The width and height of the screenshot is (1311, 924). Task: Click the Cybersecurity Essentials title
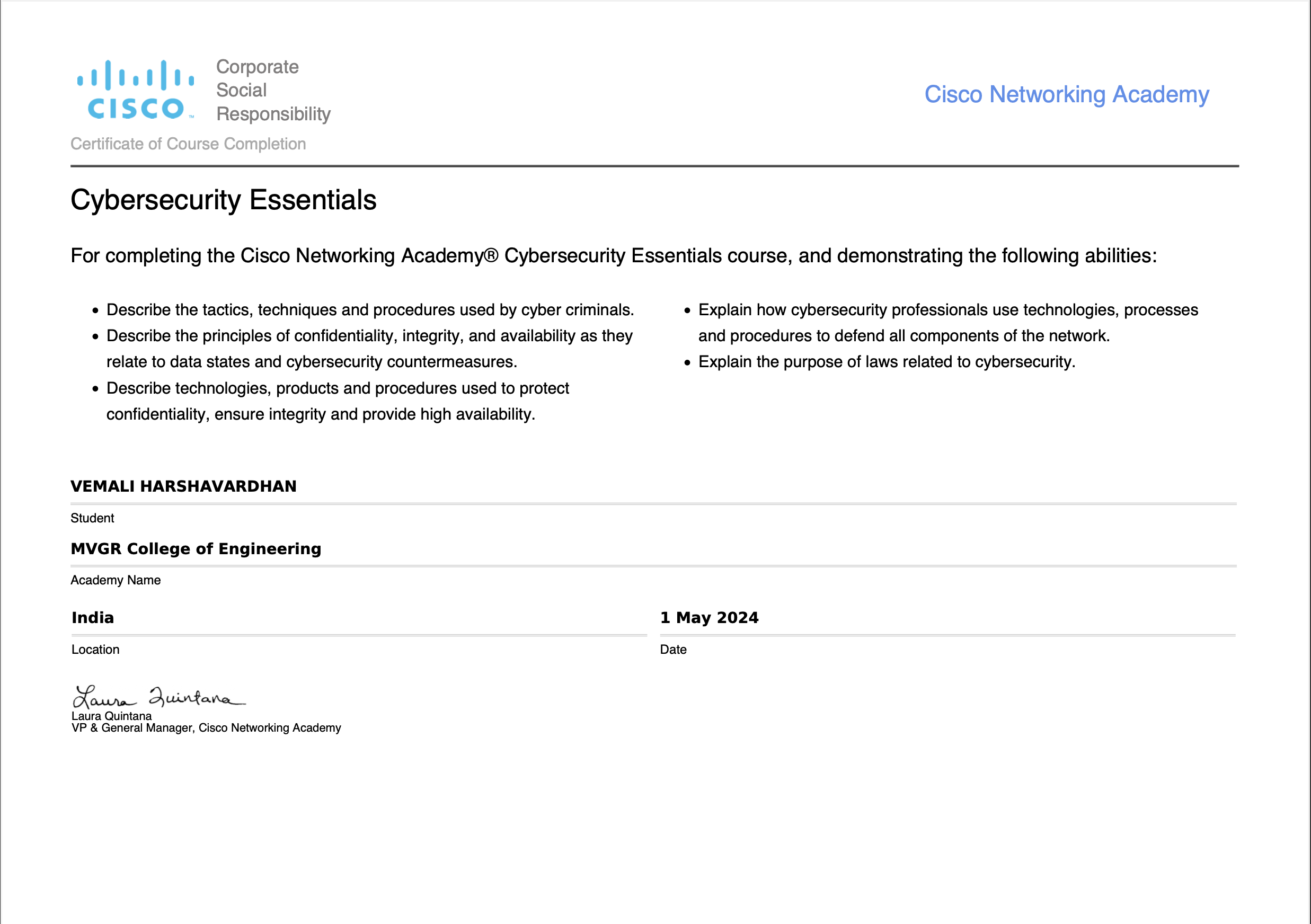click(223, 200)
